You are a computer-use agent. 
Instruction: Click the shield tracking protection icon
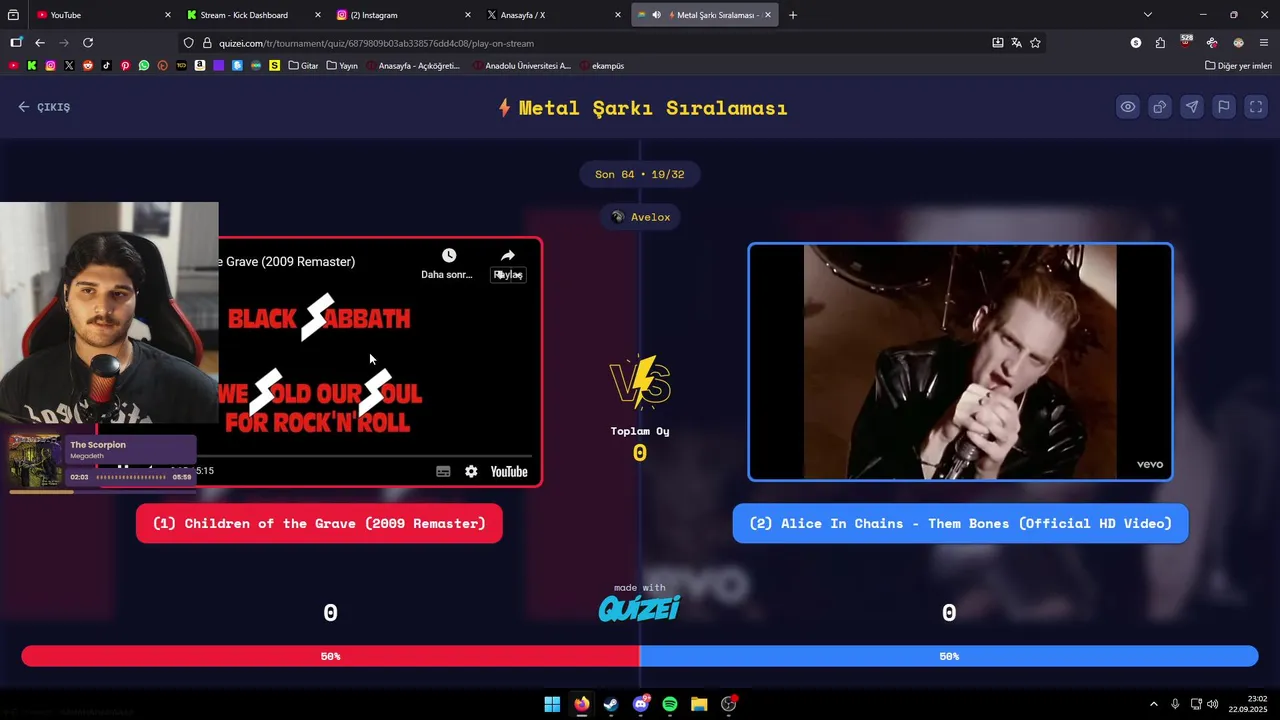[188, 43]
